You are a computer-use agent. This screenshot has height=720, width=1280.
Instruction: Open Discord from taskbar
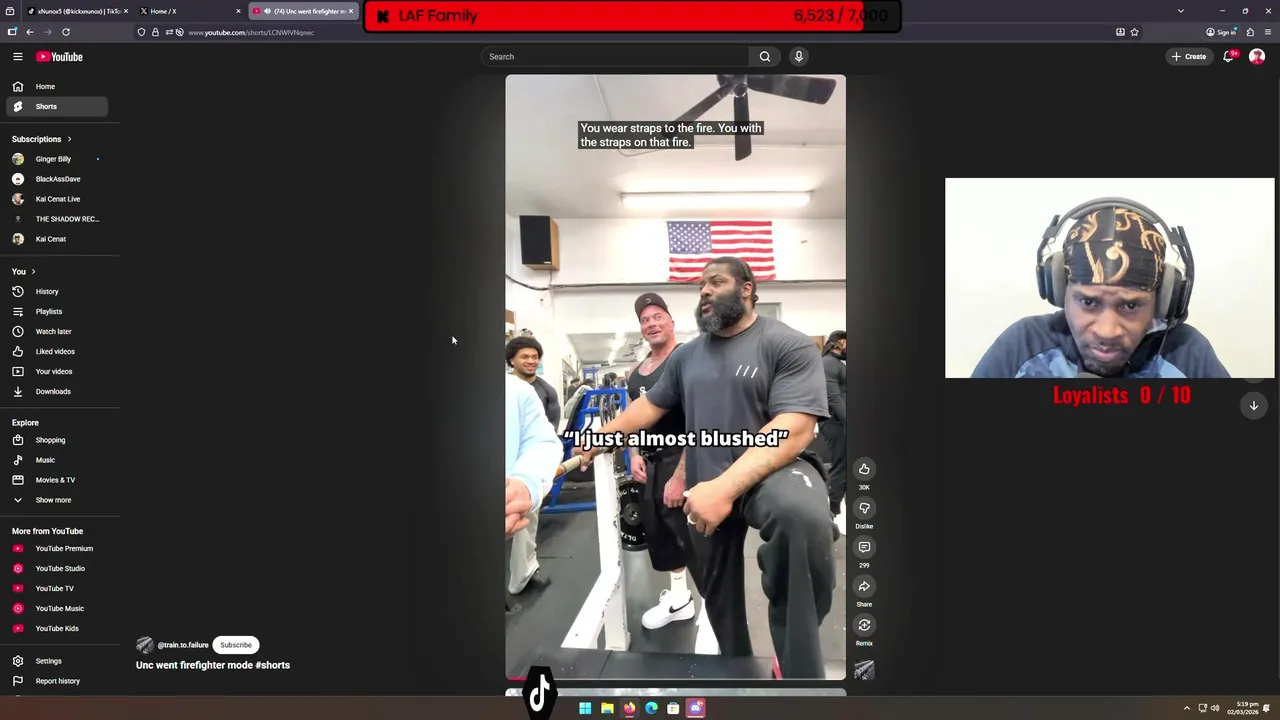coord(696,708)
